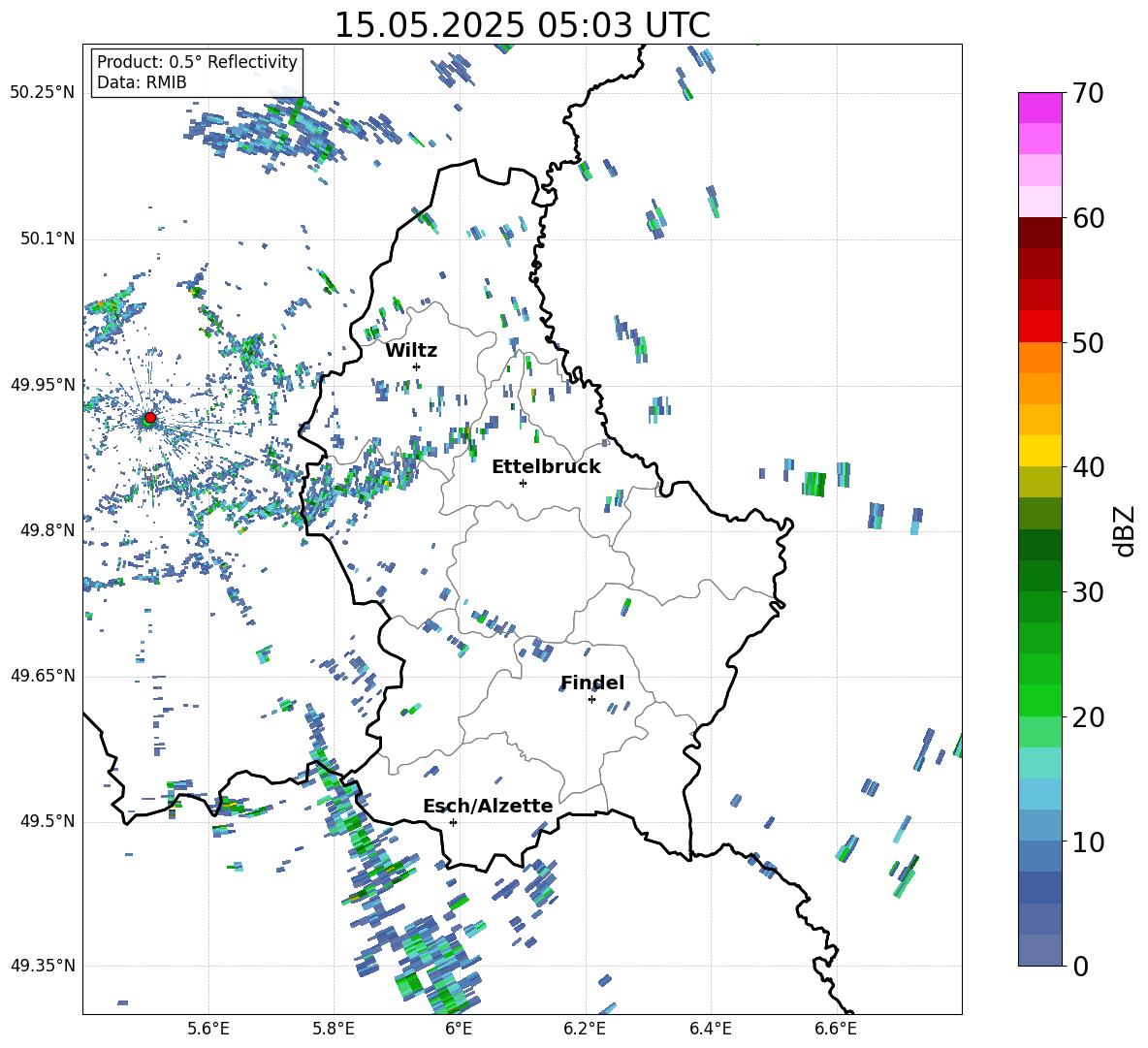1148x1048 pixels.
Task: Click the 49.95°N latitude label
Action: 43,385
